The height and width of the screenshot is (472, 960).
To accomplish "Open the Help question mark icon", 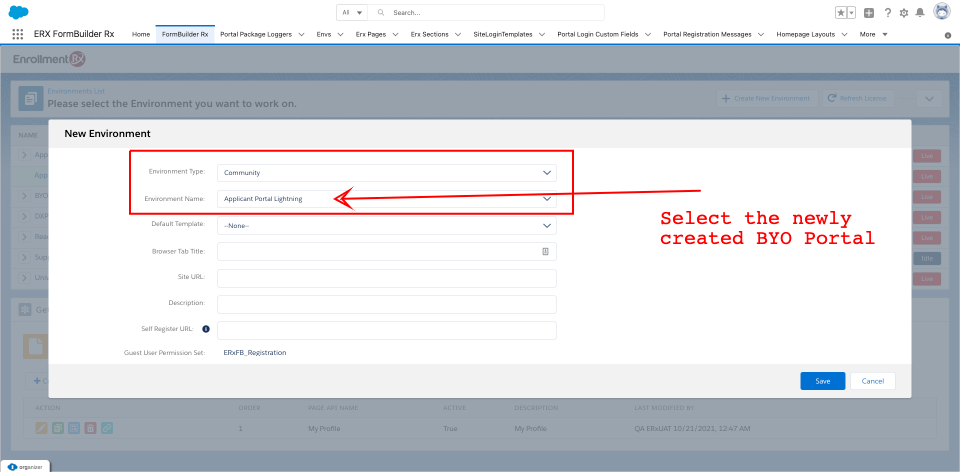I will click(x=887, y=13).
